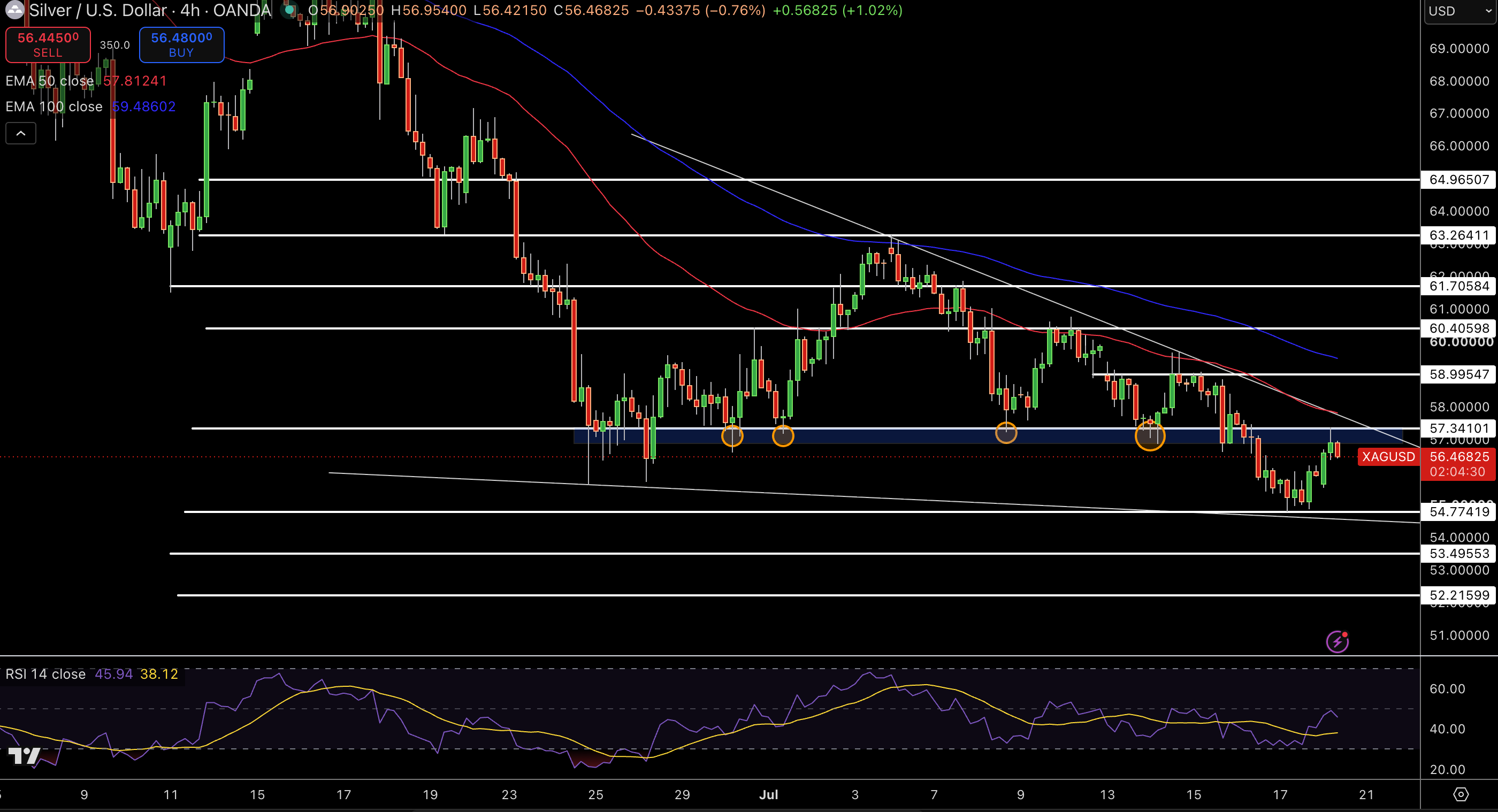Click the purple lightning alert icon
The image size is (1498, 812).
click(x=1337, y=642)
